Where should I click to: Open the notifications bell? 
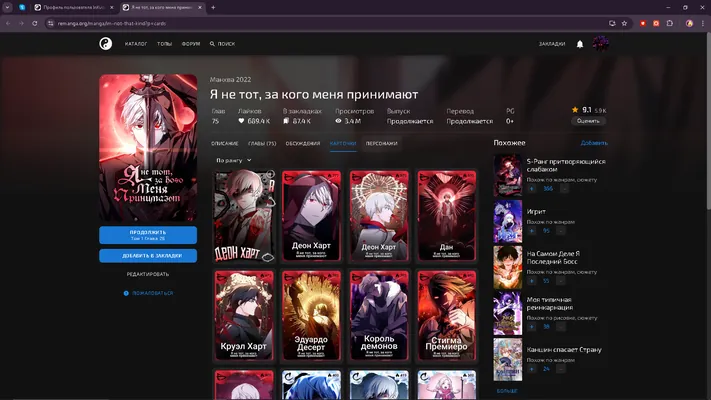580,44
